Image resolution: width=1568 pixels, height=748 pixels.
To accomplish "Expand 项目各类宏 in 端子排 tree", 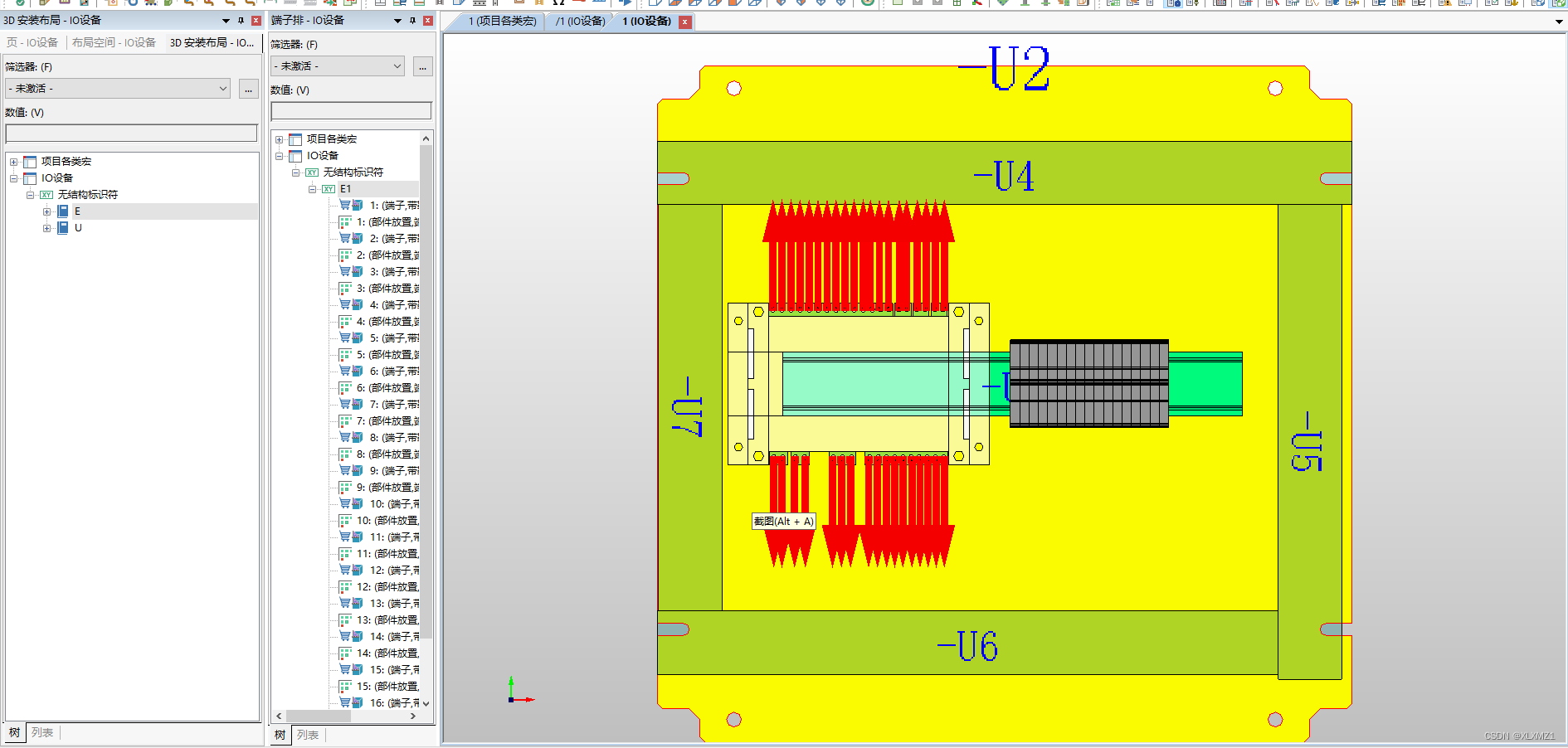I will [279, 139].
